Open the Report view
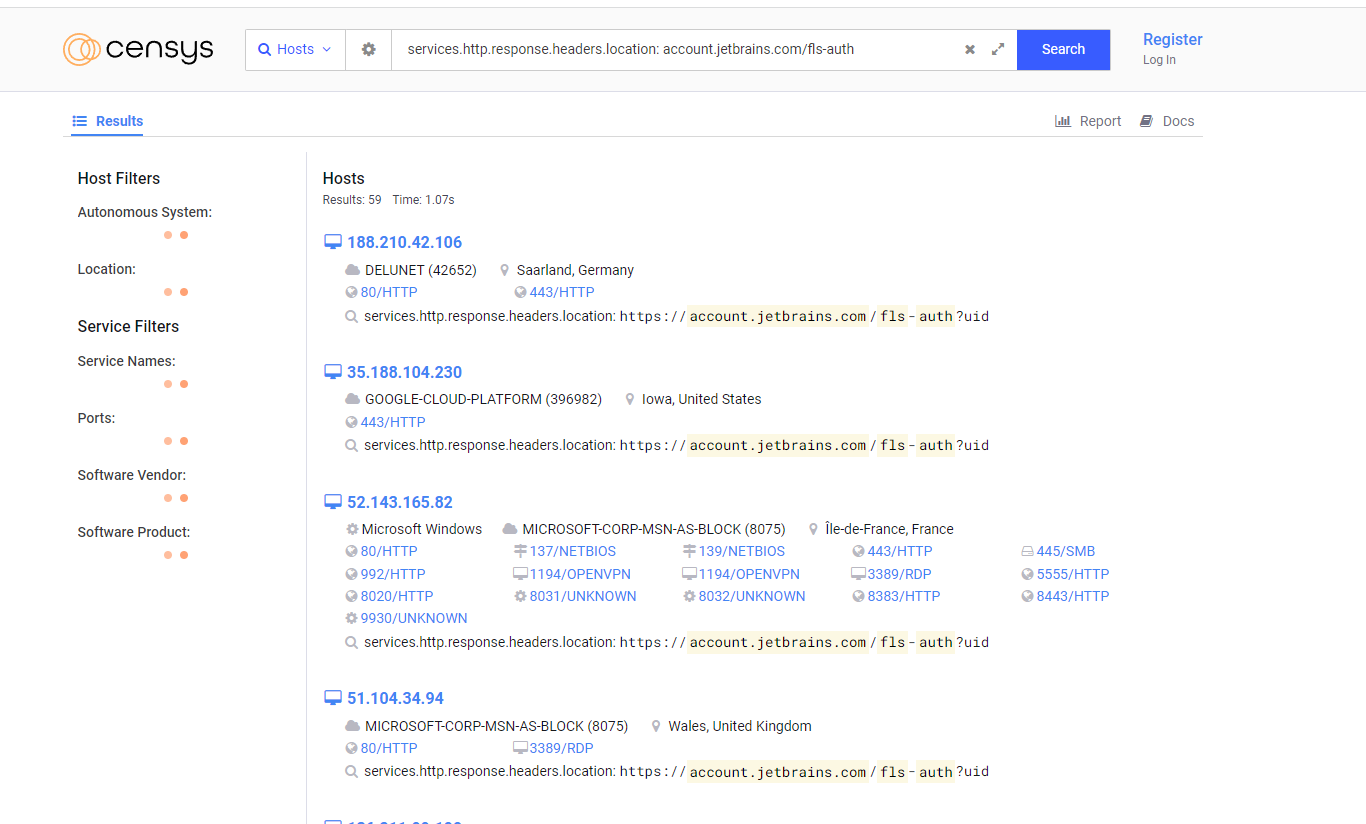Image resolution: width=1366 pixels, height=824 pixels. (1088, 121)
